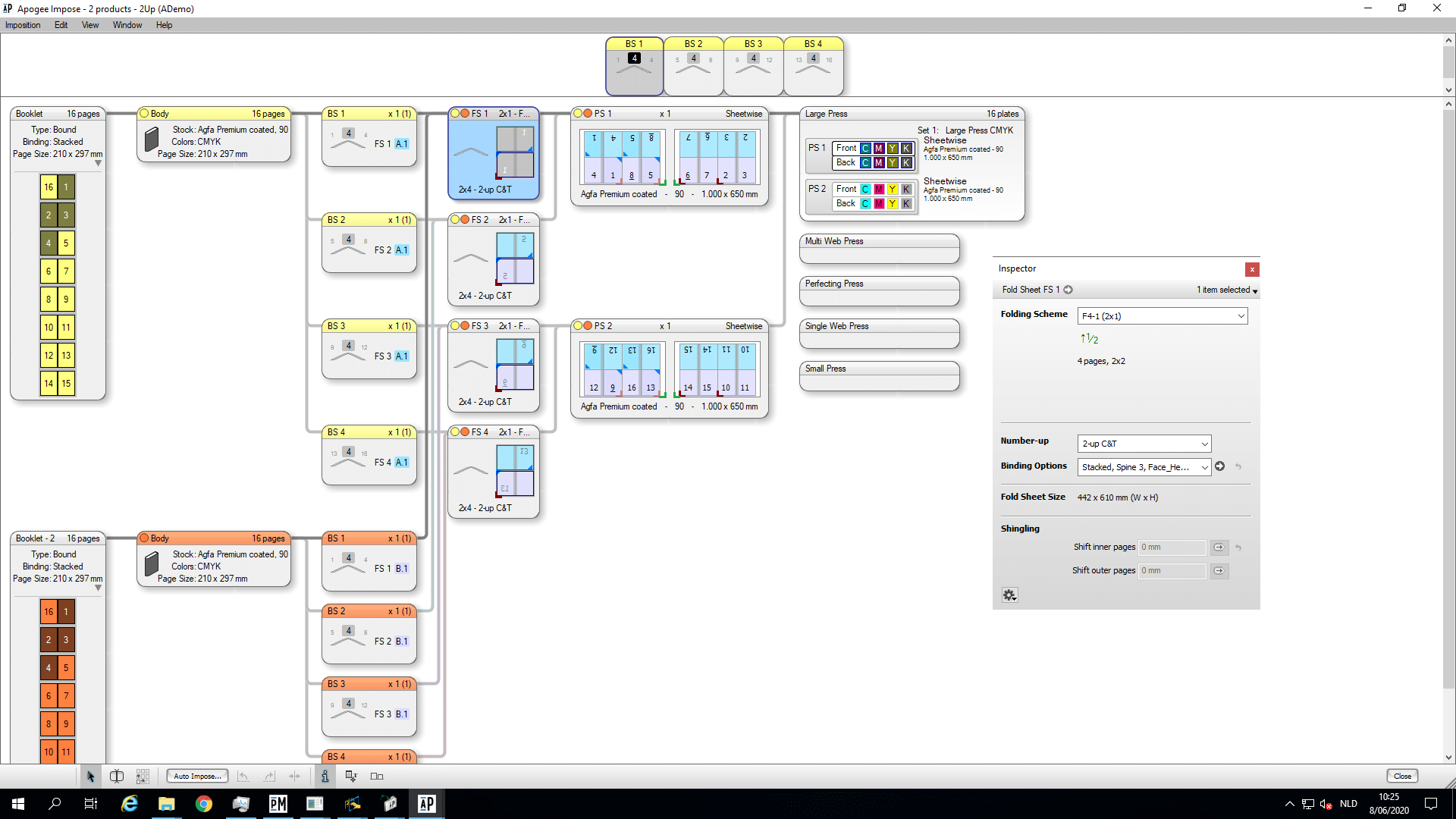Switch to the BS 3 tab

click(x=754, y=66)
